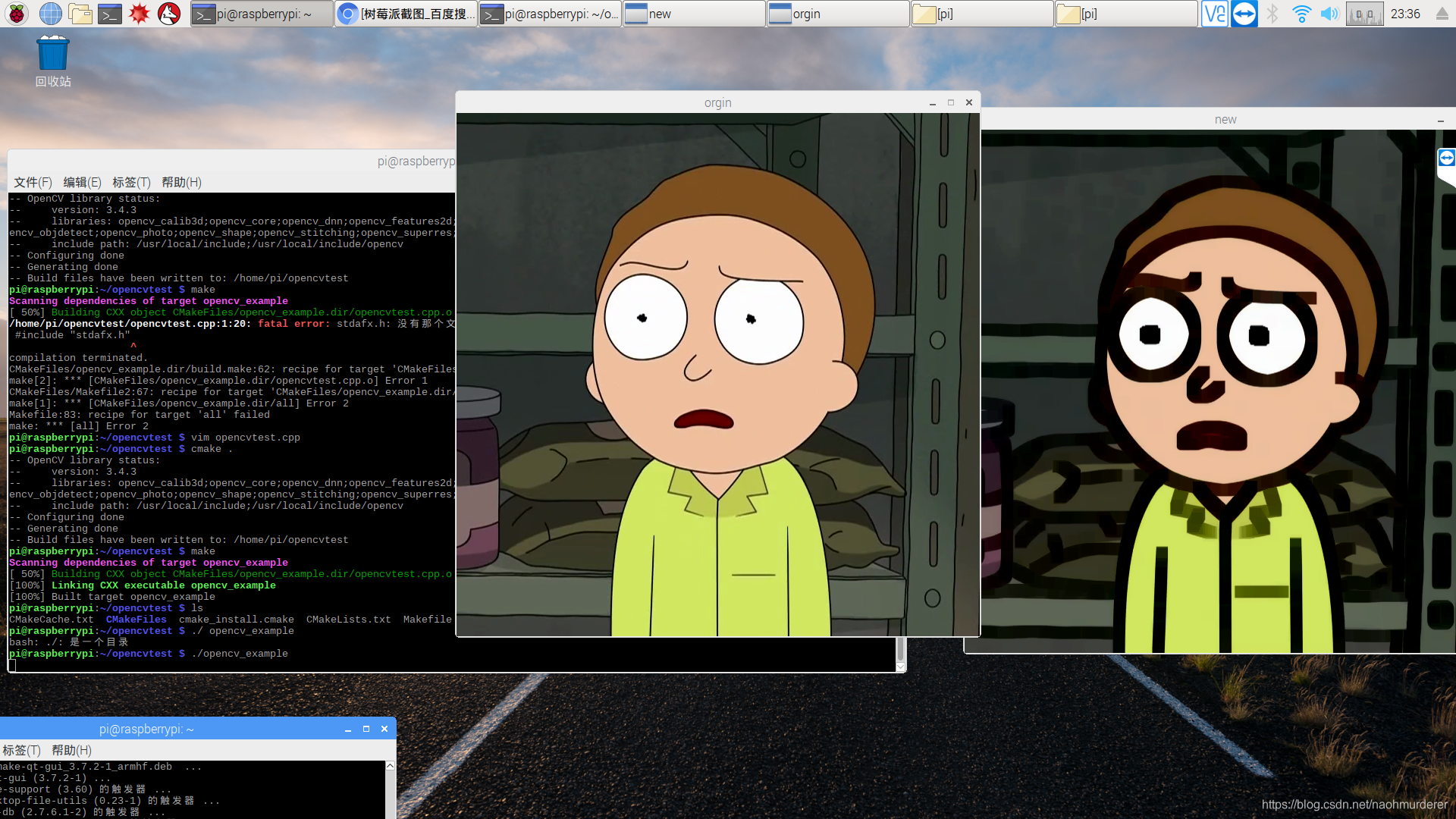Screen dimensions: 1456x819
Task: Click the "./opencv_example" command in the terminal
Action: [x=240, y=654]
